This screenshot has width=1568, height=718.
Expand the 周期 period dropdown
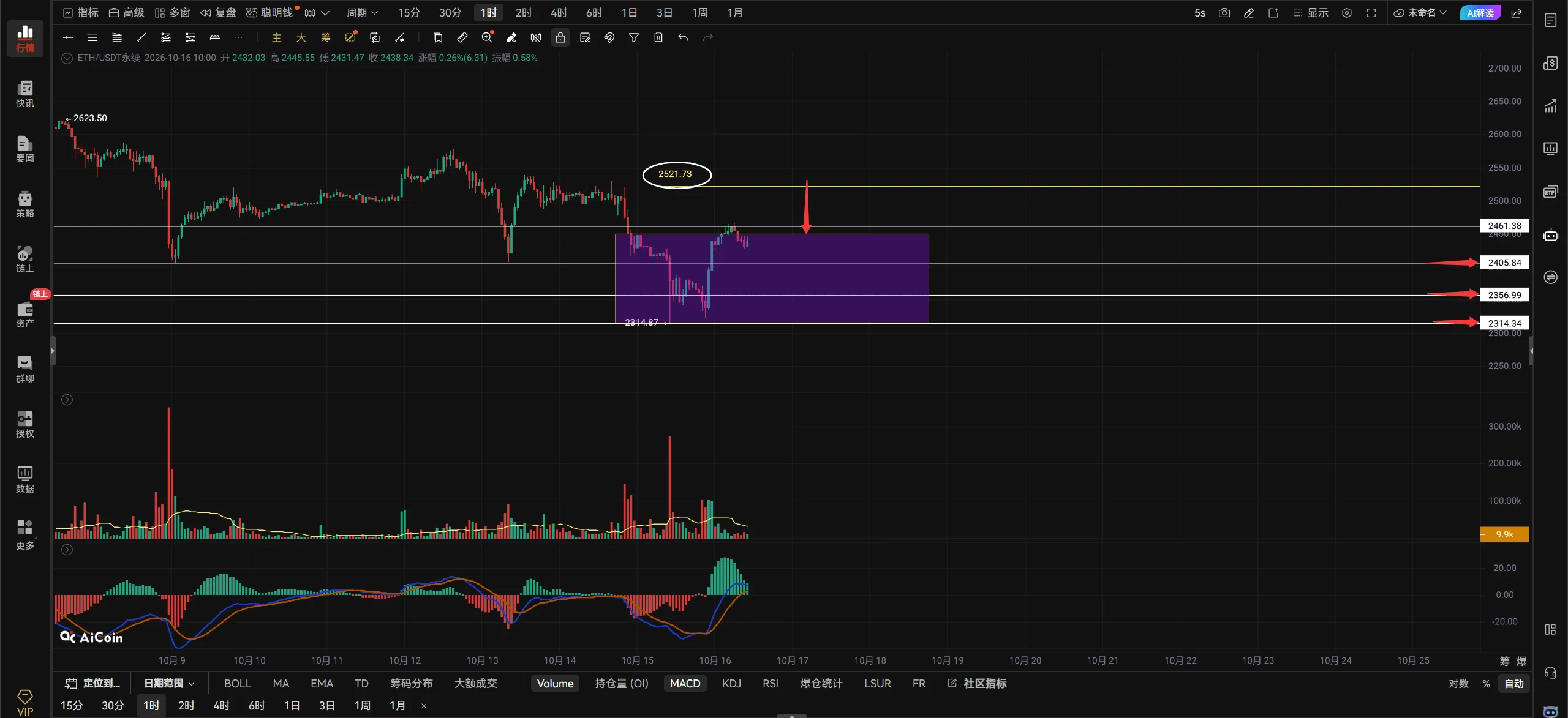point(362,13)
